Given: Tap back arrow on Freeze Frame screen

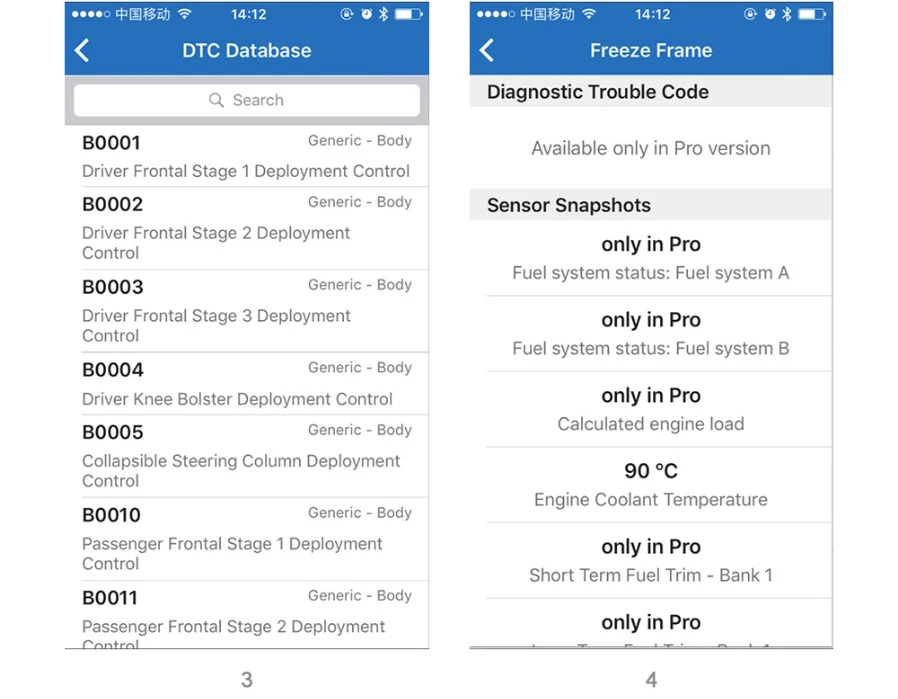Looking at the screenshot, I should click(x=486, y=50).
